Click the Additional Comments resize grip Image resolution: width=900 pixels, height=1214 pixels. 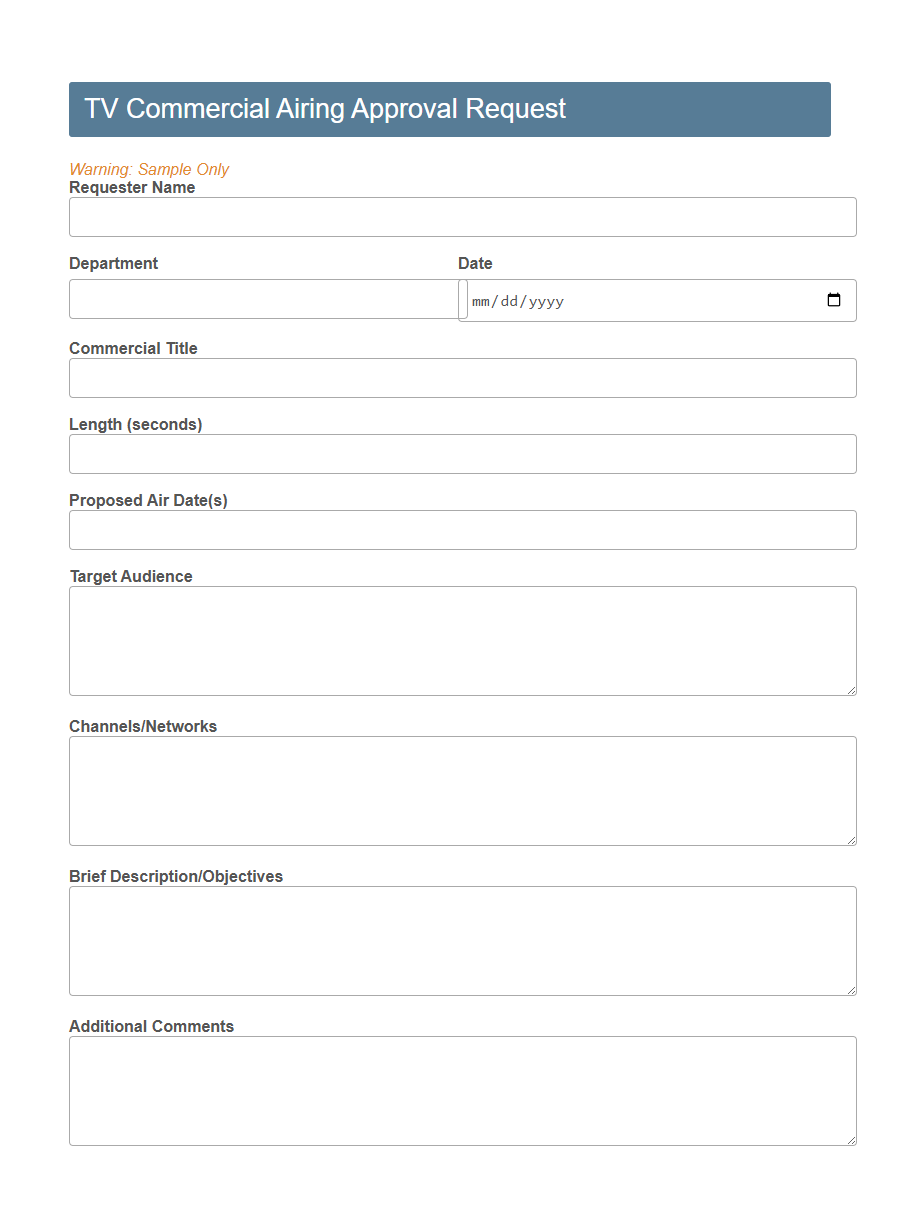click(x=852, y=1140)
